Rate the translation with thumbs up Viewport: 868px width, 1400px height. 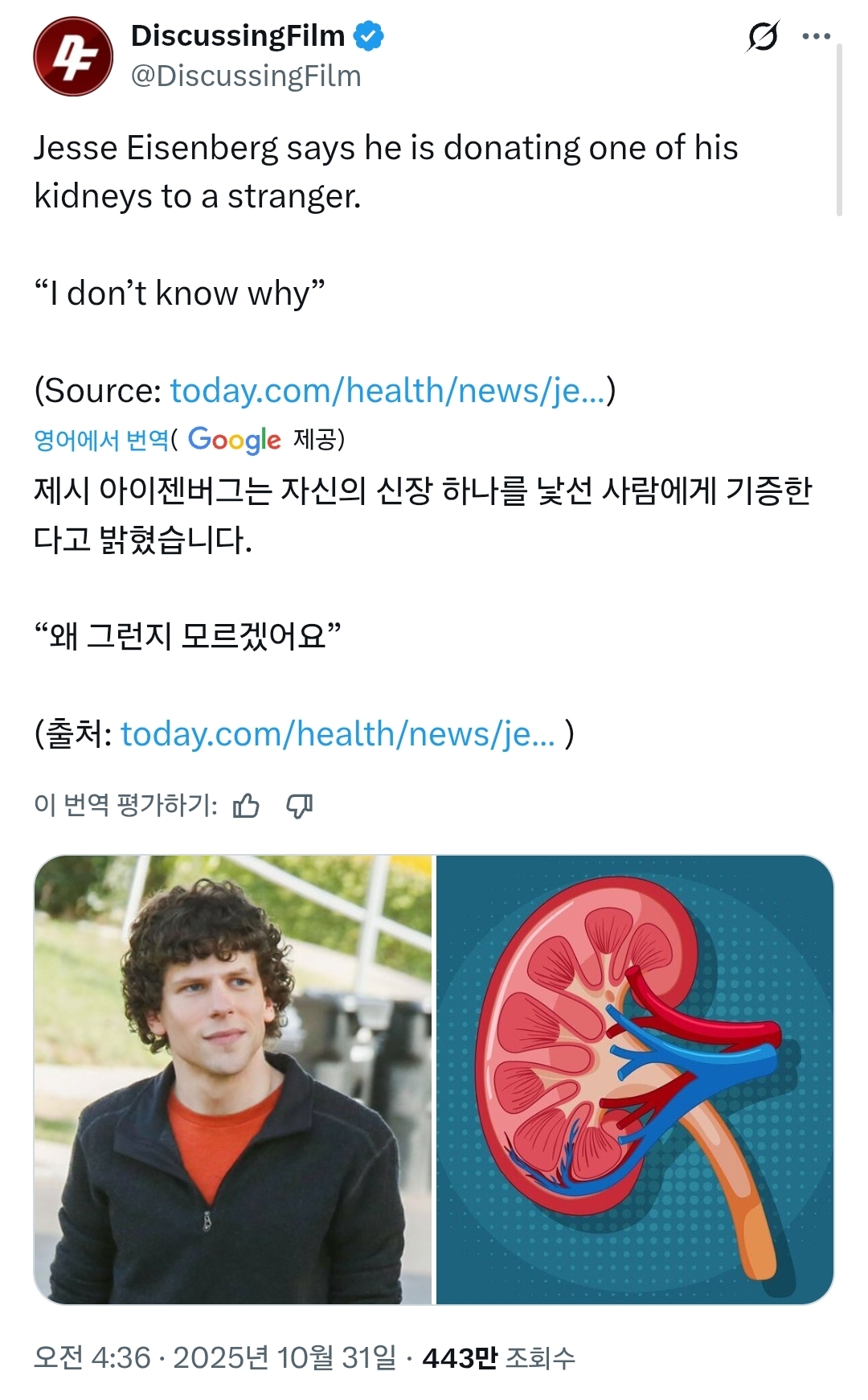246,805
